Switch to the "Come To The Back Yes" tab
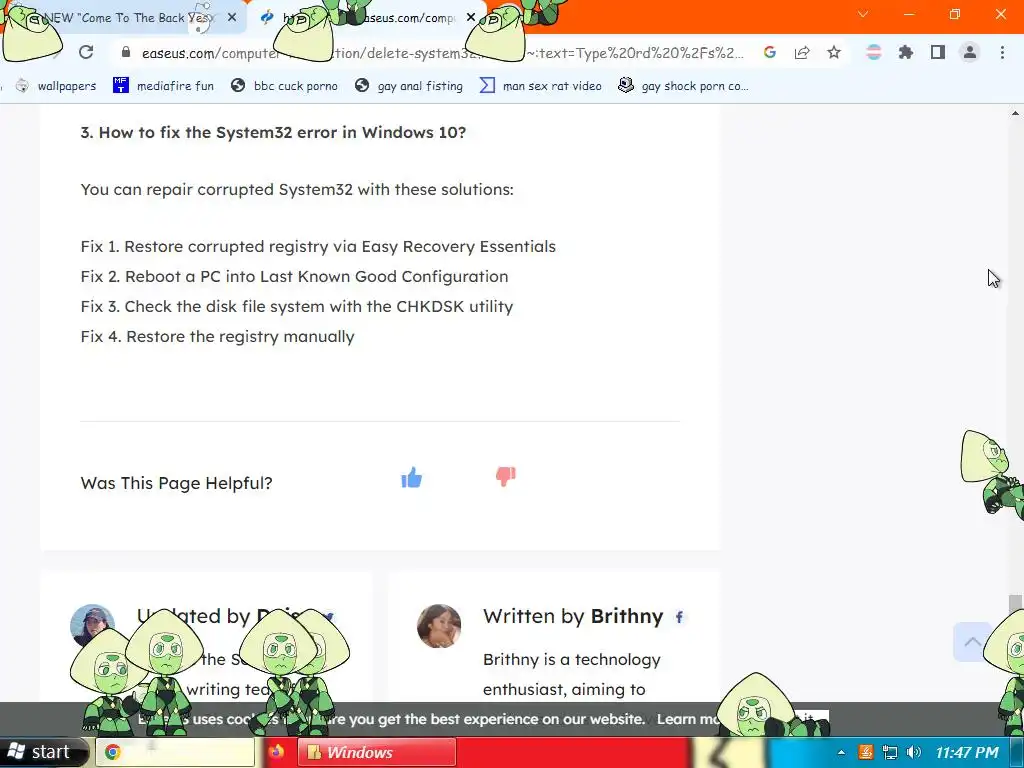 [x=124, y=18]
